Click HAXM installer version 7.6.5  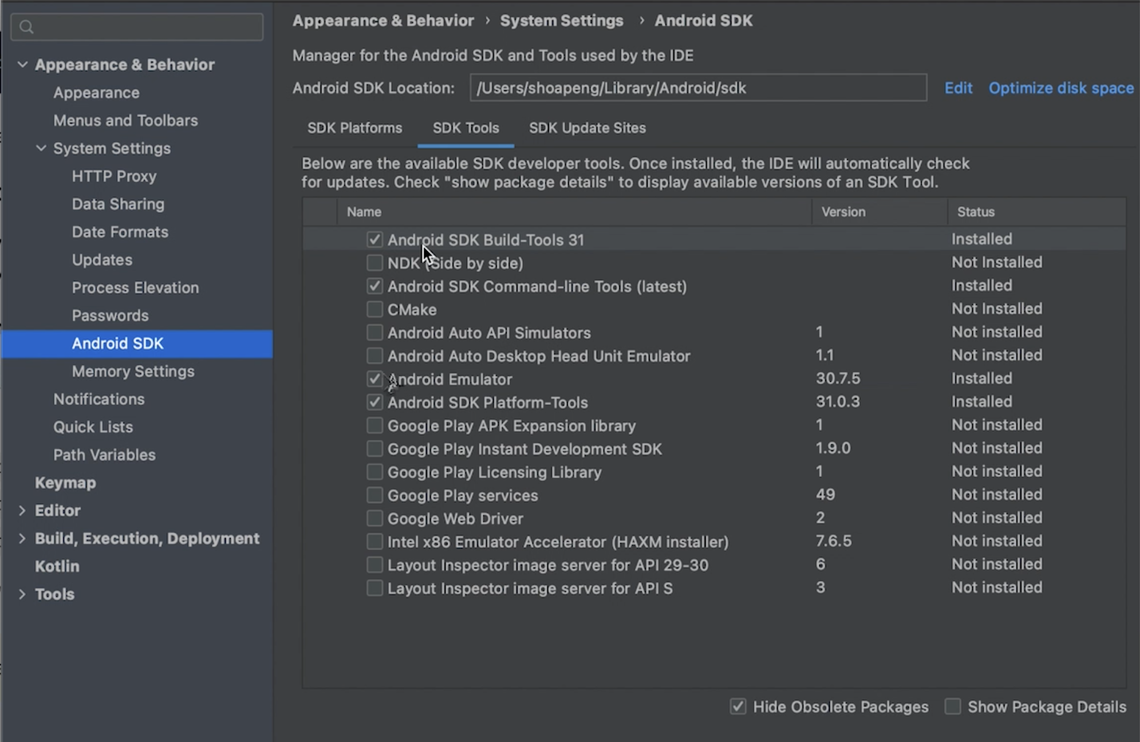833,541
